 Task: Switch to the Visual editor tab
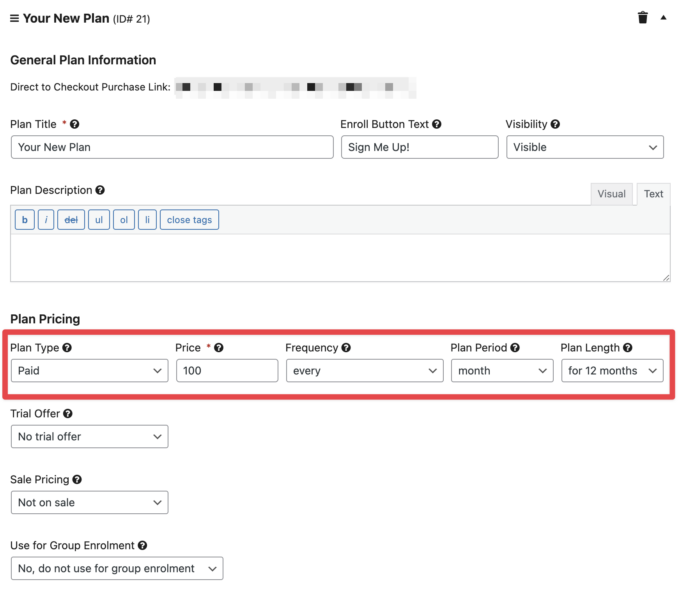[611, 194]
